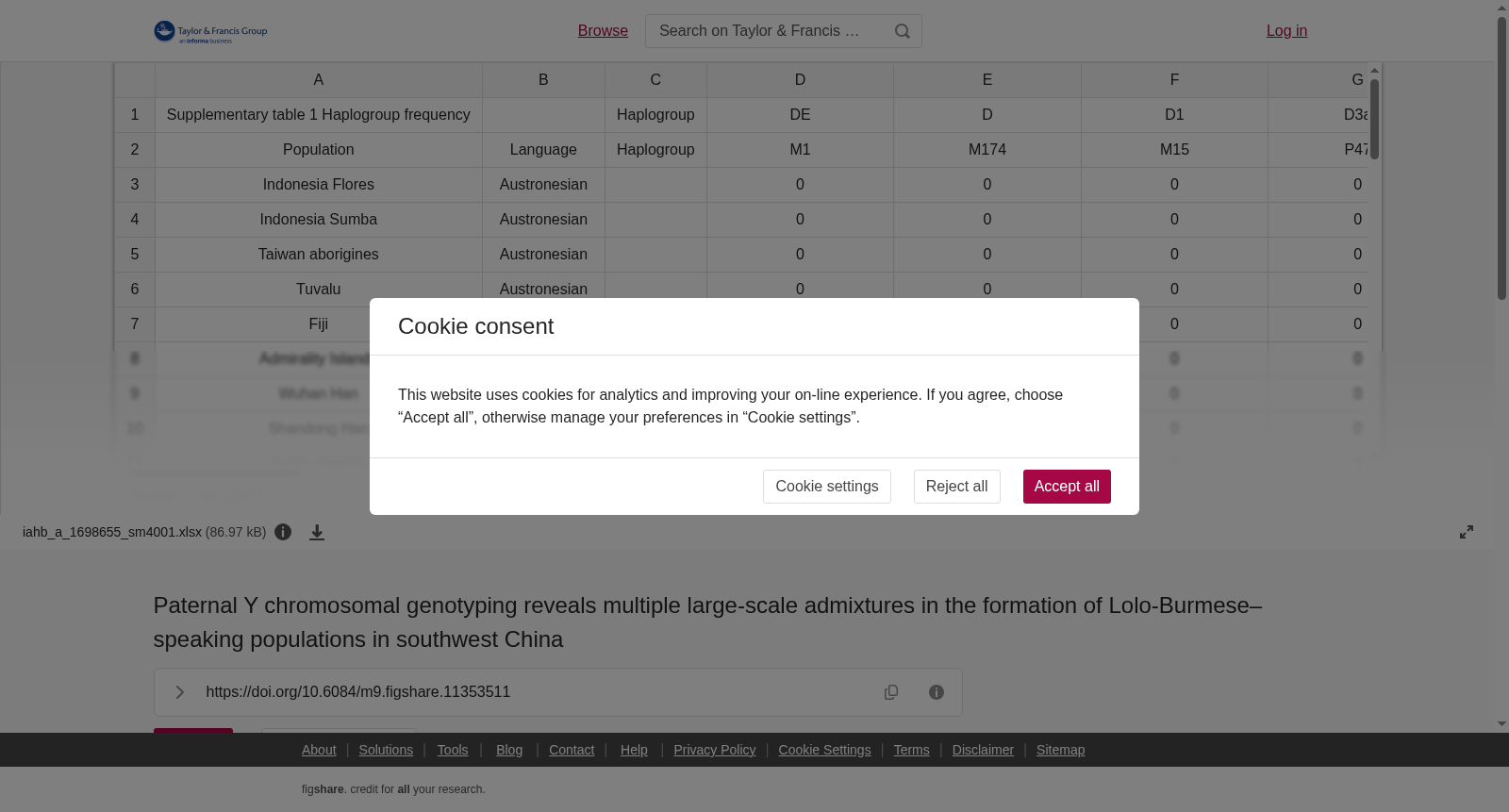Open DOI info icon in citation box
The width and height of the screenshot is (1509, 812).
[937, 692]
